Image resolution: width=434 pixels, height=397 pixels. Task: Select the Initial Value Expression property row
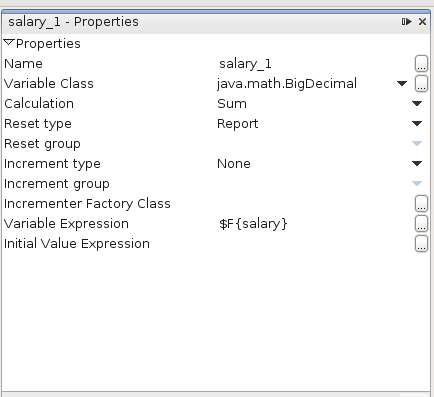point(215,244)
